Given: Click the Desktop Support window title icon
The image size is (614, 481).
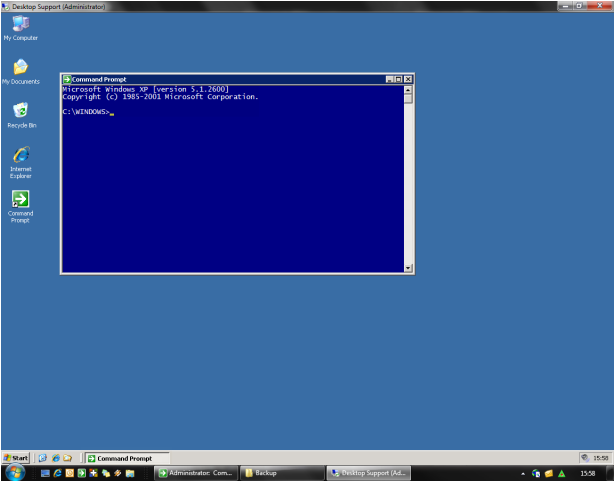Looking at the screenshot, I should (x=5, y=6).
